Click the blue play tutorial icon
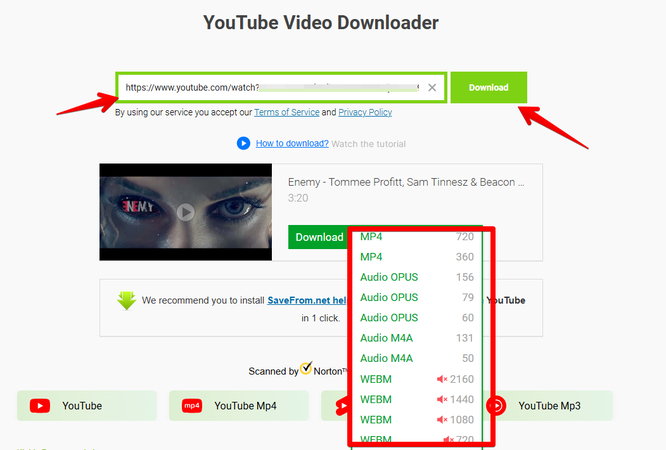The height and width of the screenshot is (450, 666). coord(243,143)
